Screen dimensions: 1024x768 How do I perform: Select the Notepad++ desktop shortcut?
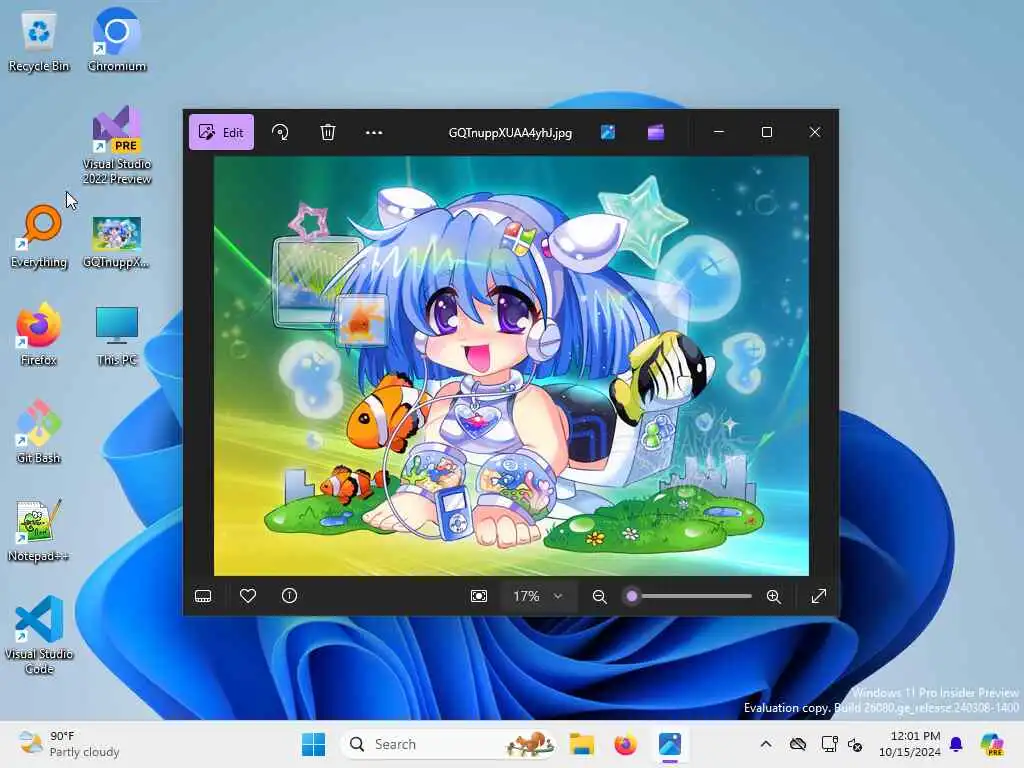click(x=39, y=530)
